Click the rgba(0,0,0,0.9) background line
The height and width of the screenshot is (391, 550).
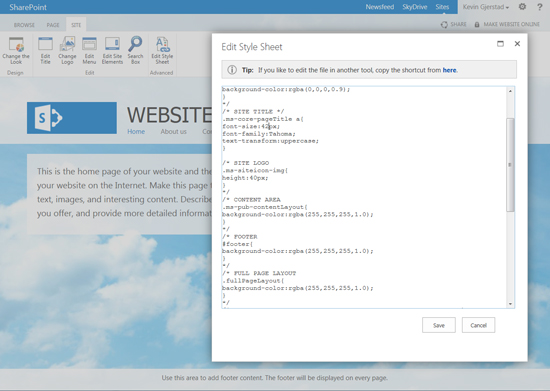(x=286, y=89)
